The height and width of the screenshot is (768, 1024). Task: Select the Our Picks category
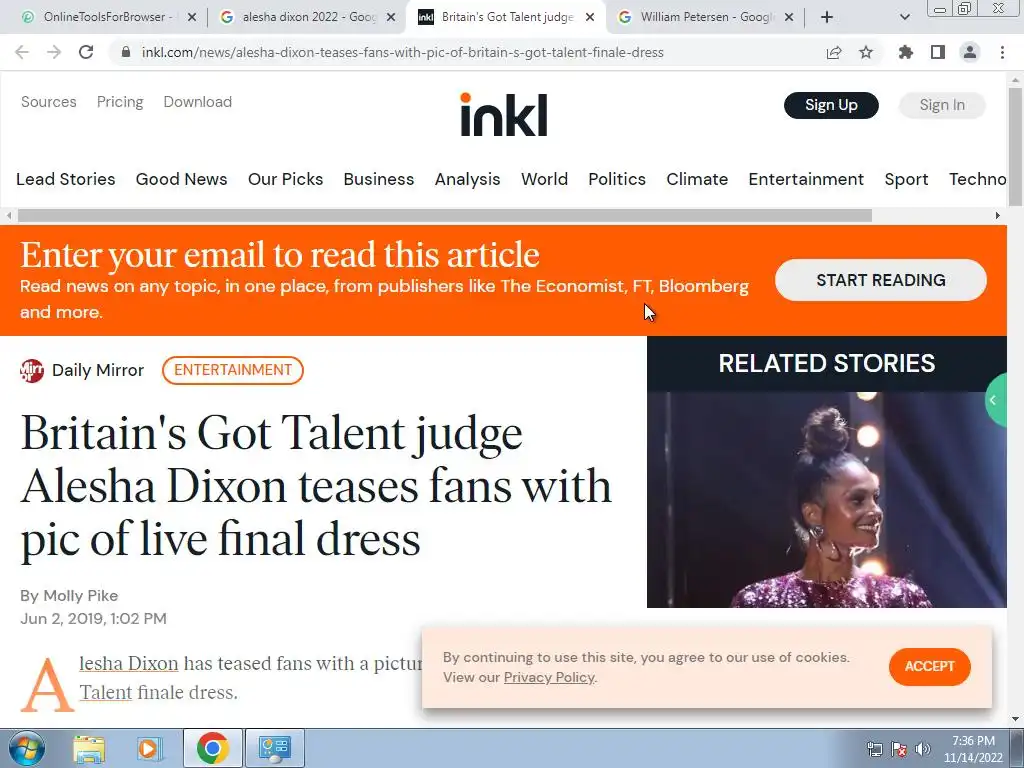(x=285, y=179)
